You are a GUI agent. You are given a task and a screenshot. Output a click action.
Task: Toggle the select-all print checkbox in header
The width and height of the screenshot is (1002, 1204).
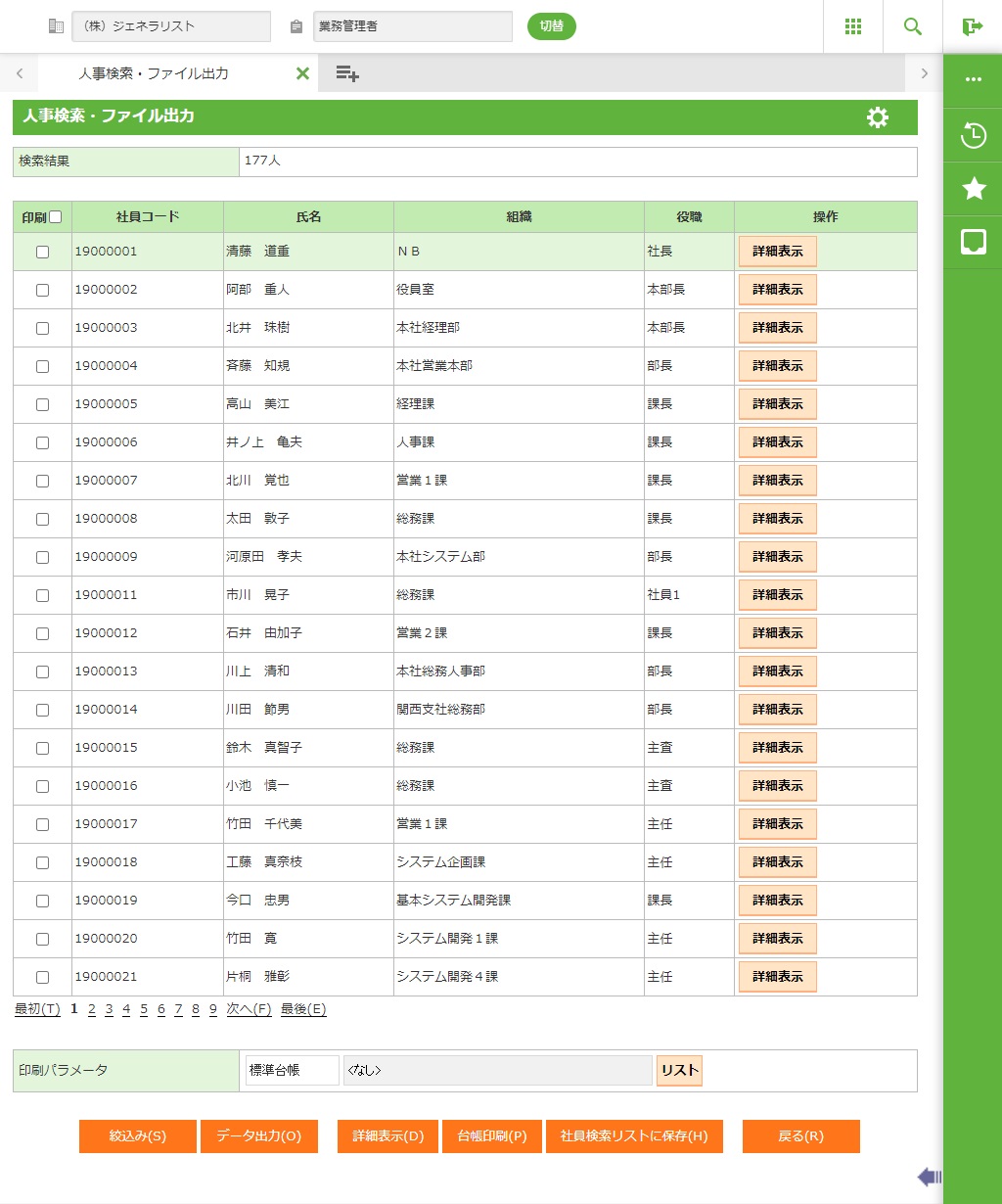(x=56, y=217)
